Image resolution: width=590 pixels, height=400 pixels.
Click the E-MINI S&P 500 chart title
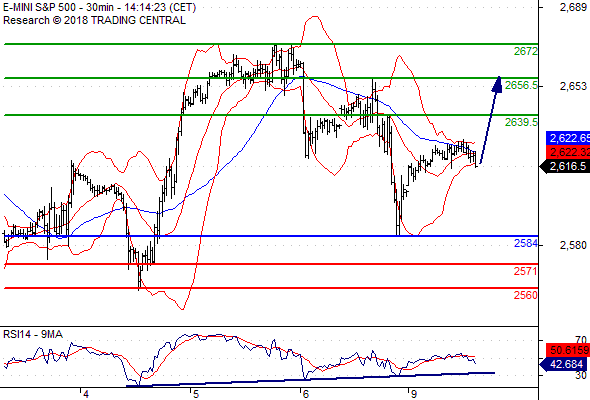pos(99,8)
